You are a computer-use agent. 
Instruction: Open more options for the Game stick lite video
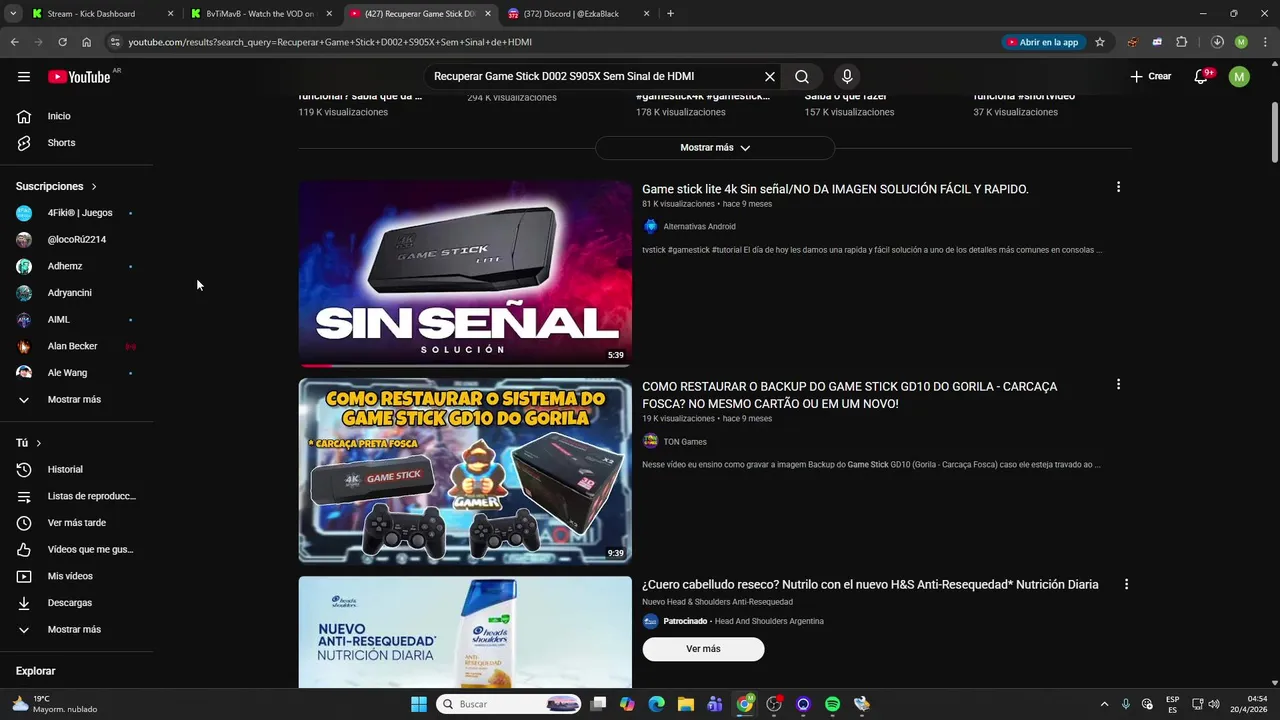1118,187
